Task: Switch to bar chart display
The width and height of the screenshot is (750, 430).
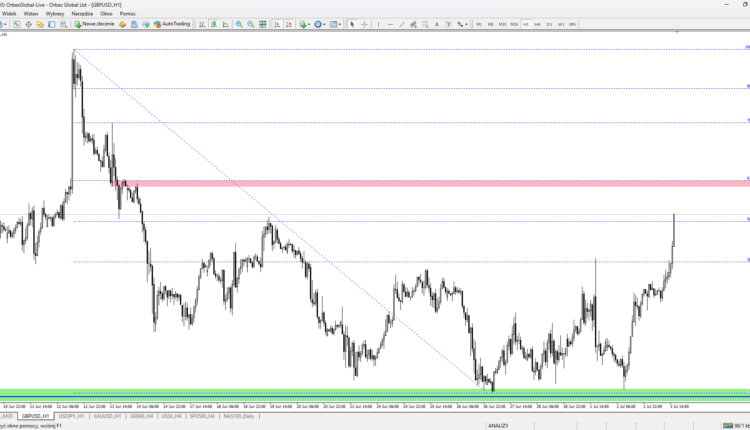Action: tap(202, 24)
